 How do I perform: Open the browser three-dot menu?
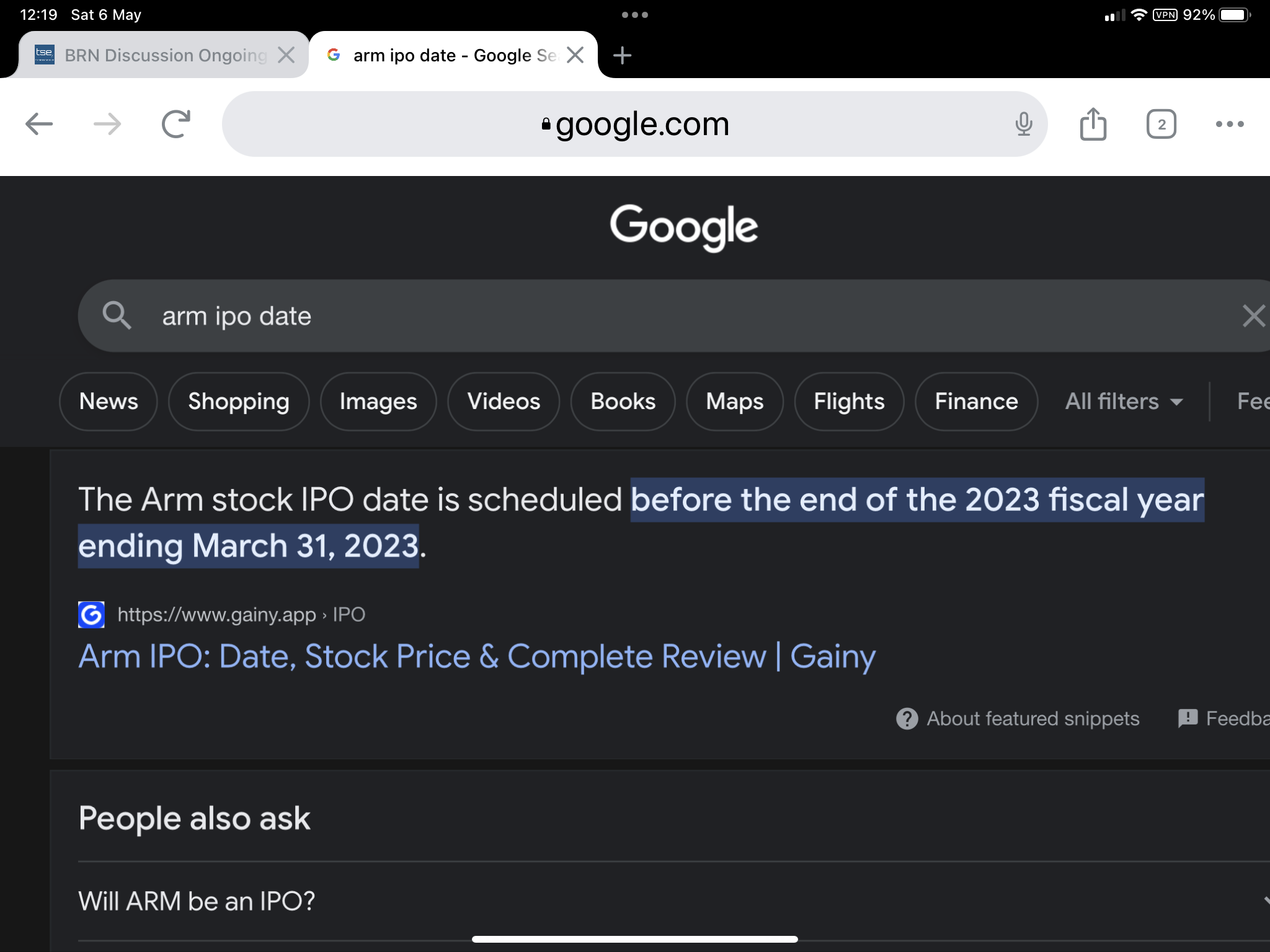[x=1230, y=124]
